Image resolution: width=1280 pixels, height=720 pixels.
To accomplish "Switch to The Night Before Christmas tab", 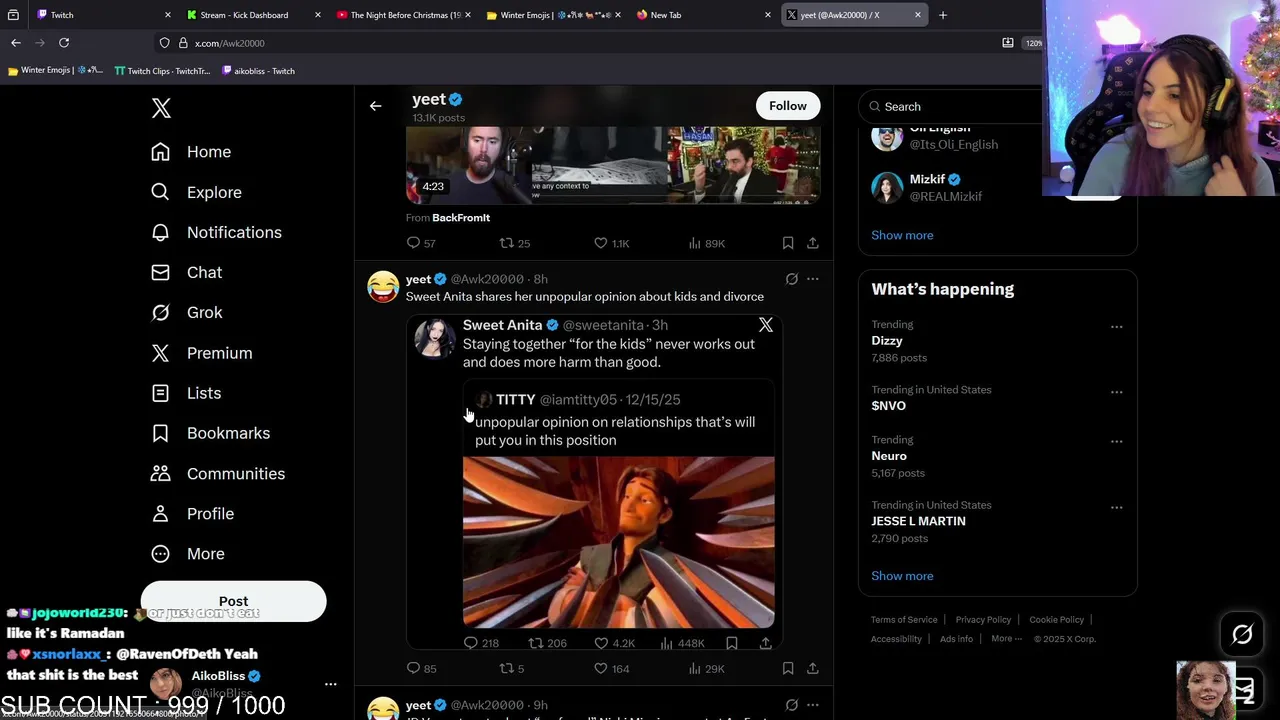I will click(x=405, y=15).
